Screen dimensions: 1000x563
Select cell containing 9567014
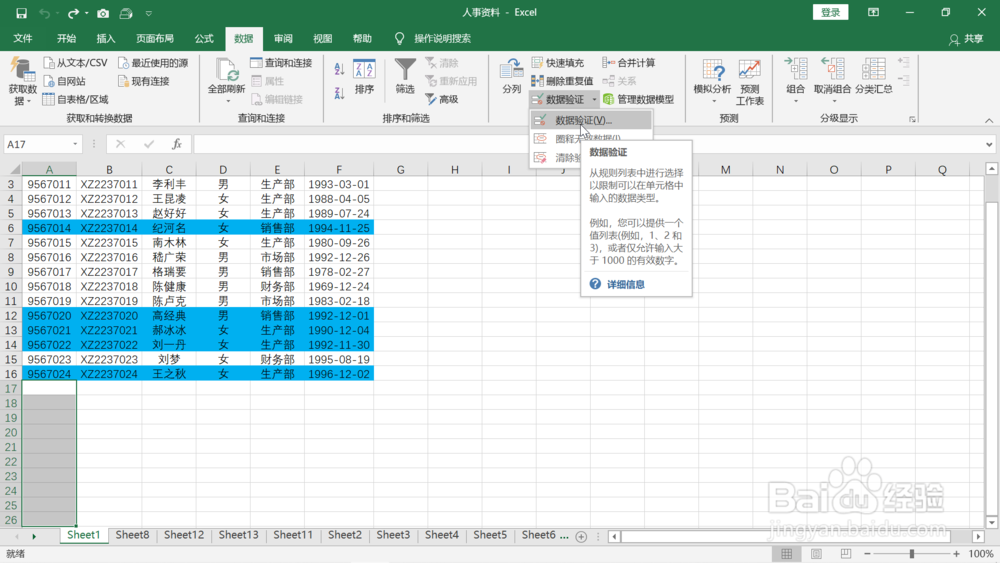click(x=49, y=228)
